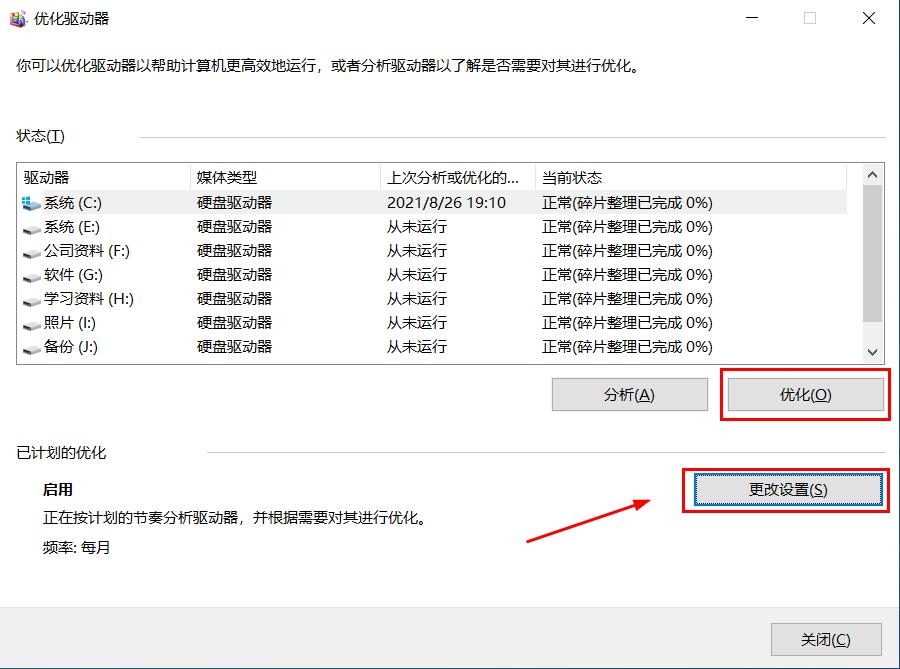Screen dimensions: 900x669
Task: Click the 2021/8/26 19:10 date cell
Action: pos(447,203)
